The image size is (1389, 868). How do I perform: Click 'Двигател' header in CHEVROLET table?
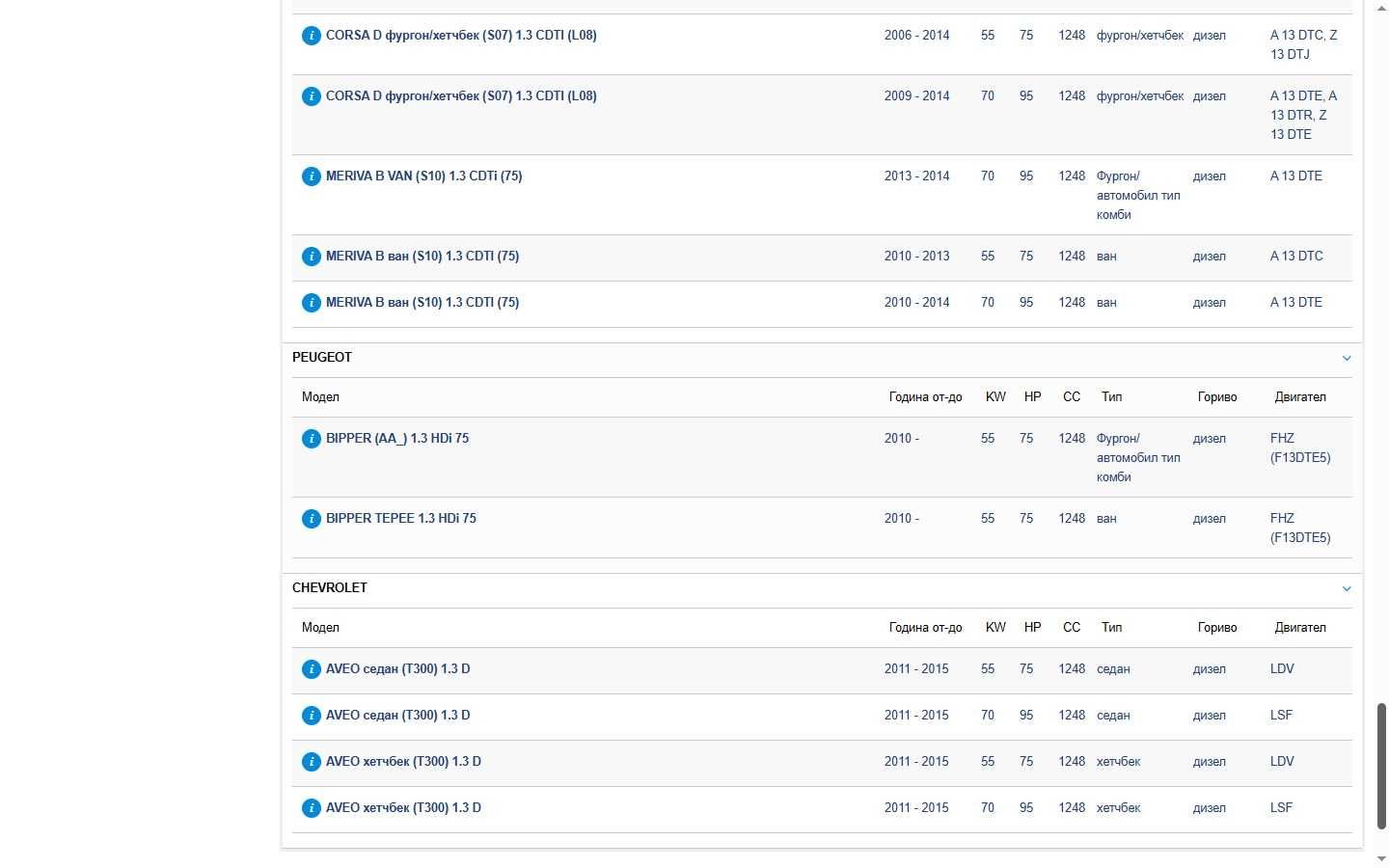click(x=1300, y=627)
